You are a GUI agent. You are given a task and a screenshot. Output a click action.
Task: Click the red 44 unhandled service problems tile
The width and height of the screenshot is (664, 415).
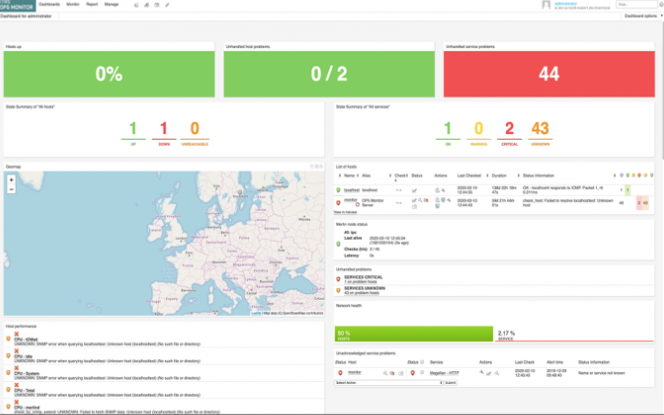tap(551, 73)
